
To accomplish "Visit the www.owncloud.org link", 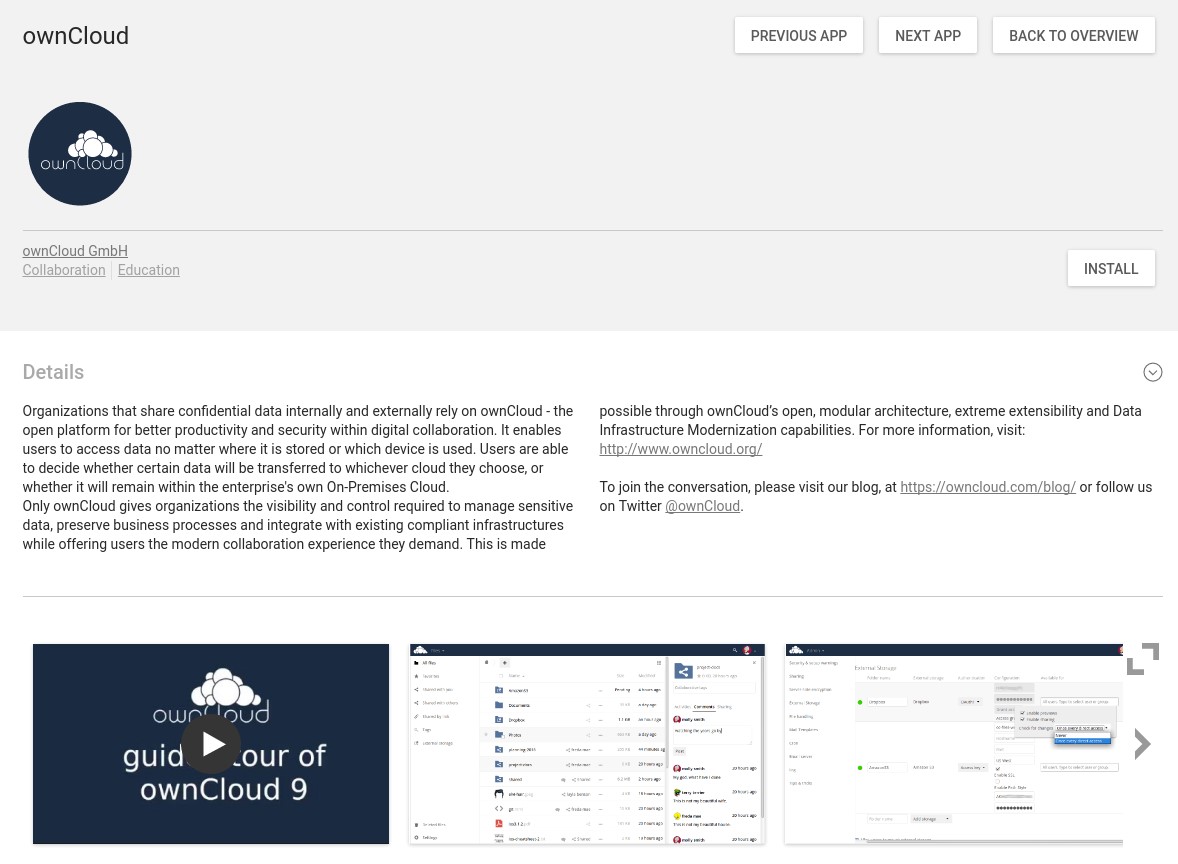I will tap(680, 449).
